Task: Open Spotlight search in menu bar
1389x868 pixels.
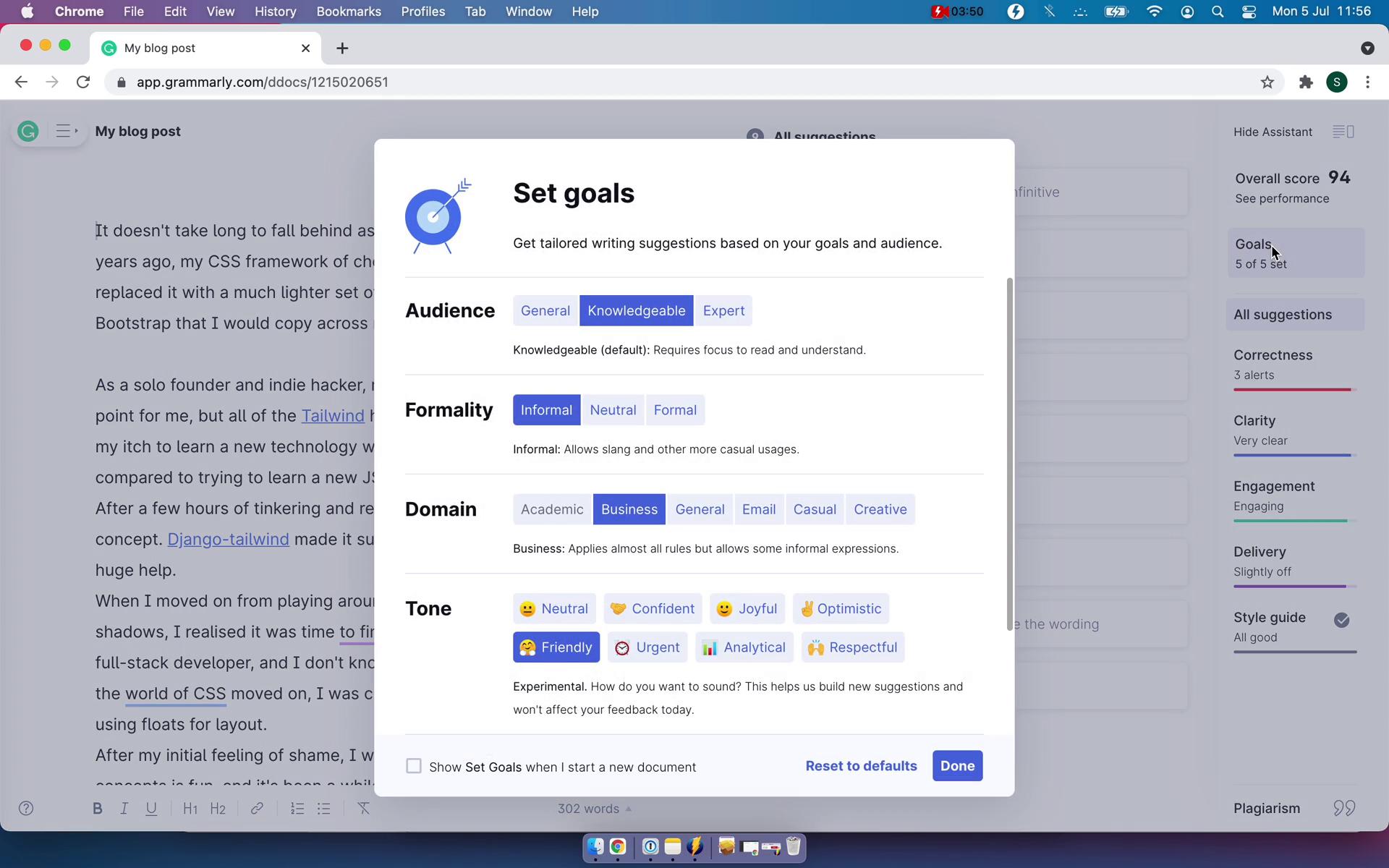Action: pos(1218,12)
